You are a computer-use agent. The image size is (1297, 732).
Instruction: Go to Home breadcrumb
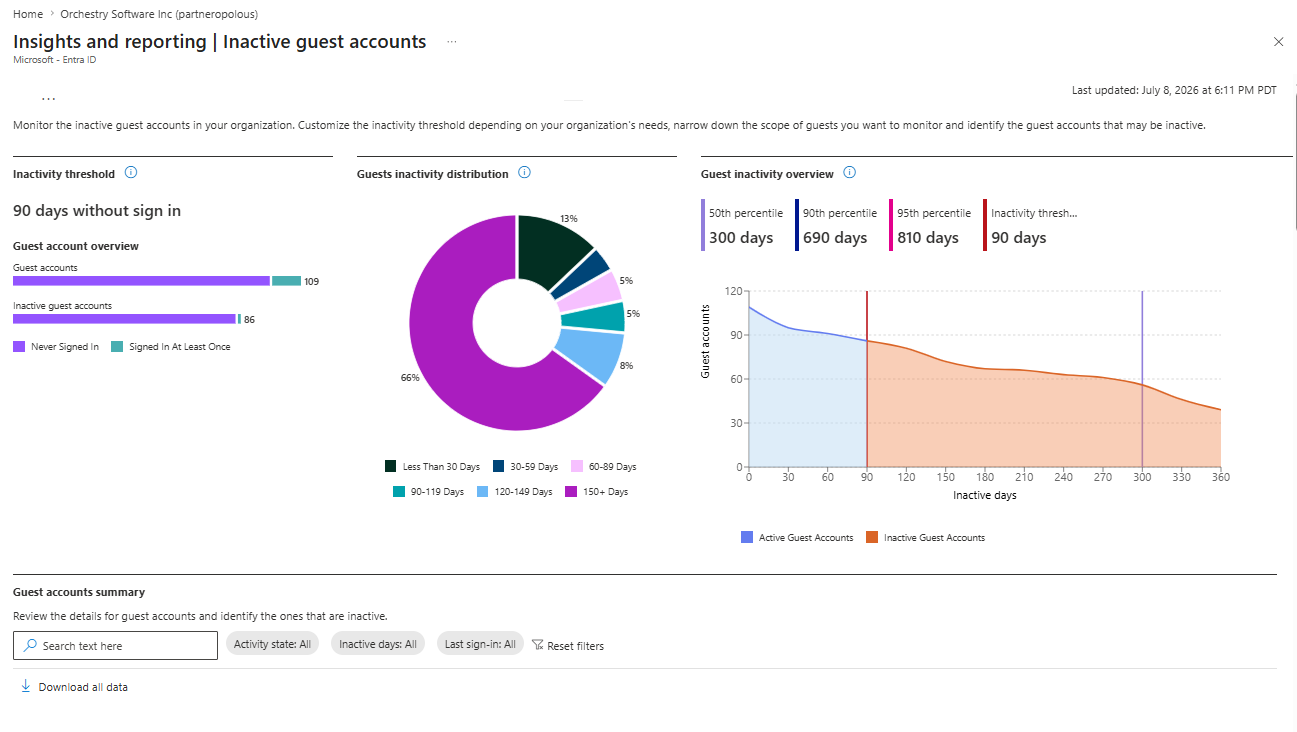[x=28, y=14]
